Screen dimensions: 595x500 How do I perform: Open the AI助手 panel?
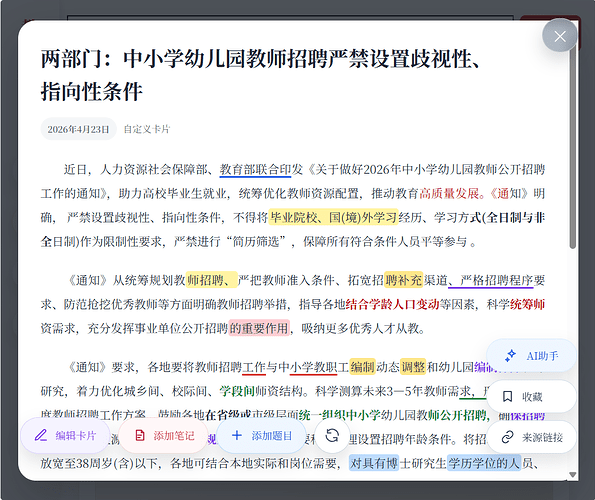pos(531,356)
